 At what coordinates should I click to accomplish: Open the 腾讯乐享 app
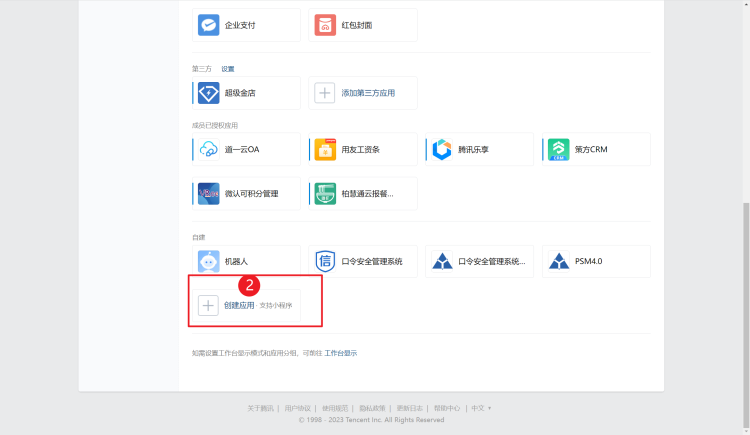pos(480,149)
